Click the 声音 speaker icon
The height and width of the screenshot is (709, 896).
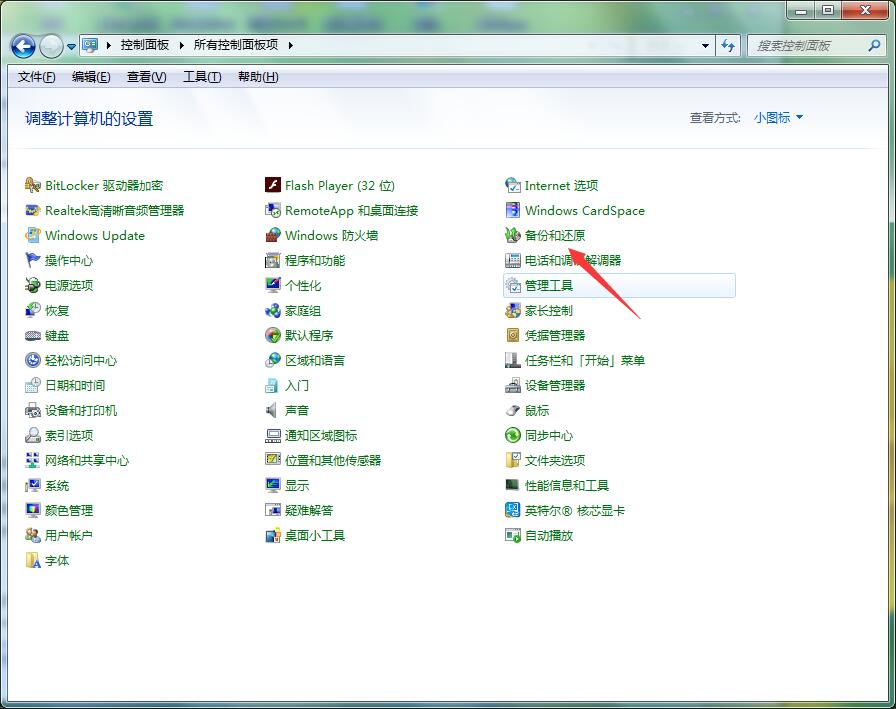click(273, 410)
